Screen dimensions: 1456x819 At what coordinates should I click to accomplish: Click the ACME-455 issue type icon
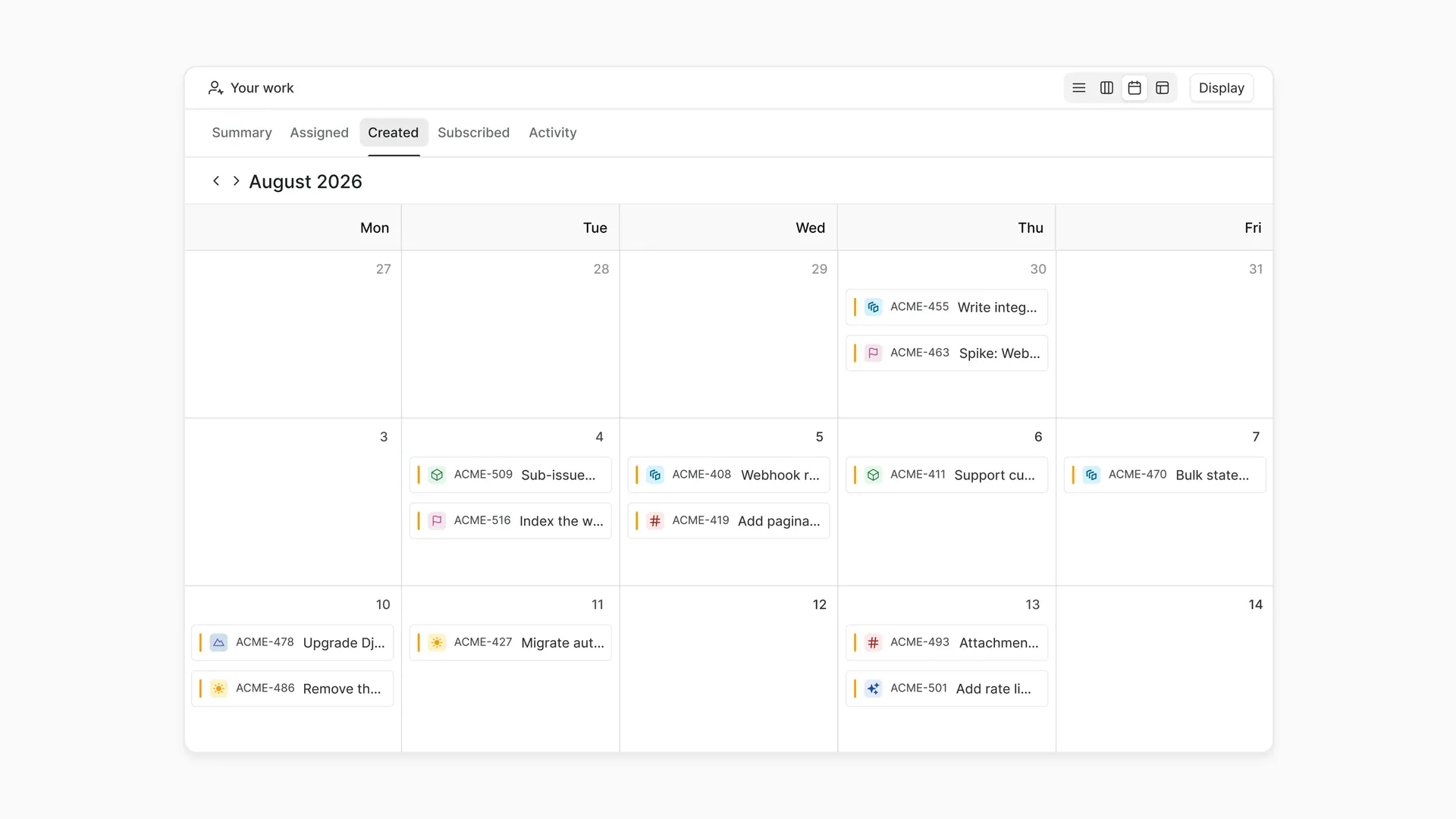(874, 307)
